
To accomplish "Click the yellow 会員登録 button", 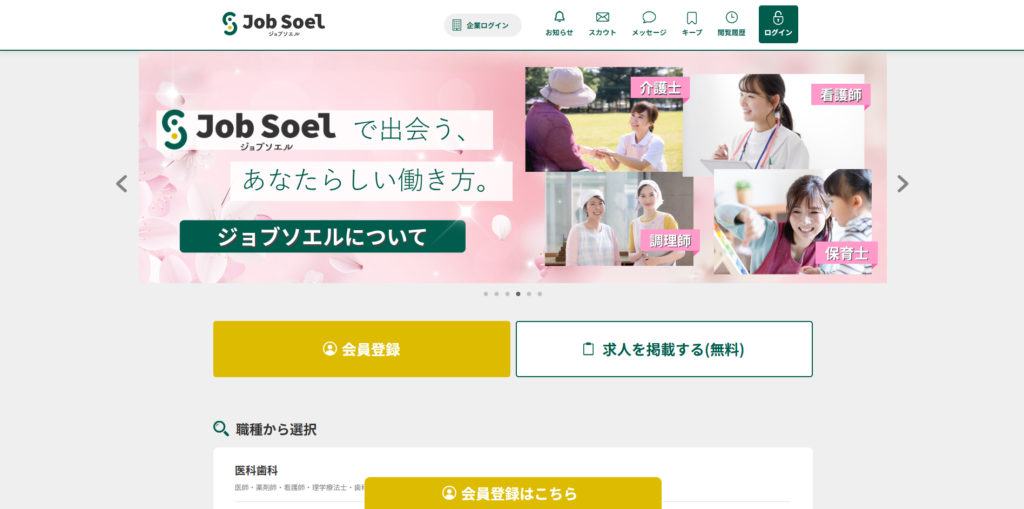I will point(362,349).
